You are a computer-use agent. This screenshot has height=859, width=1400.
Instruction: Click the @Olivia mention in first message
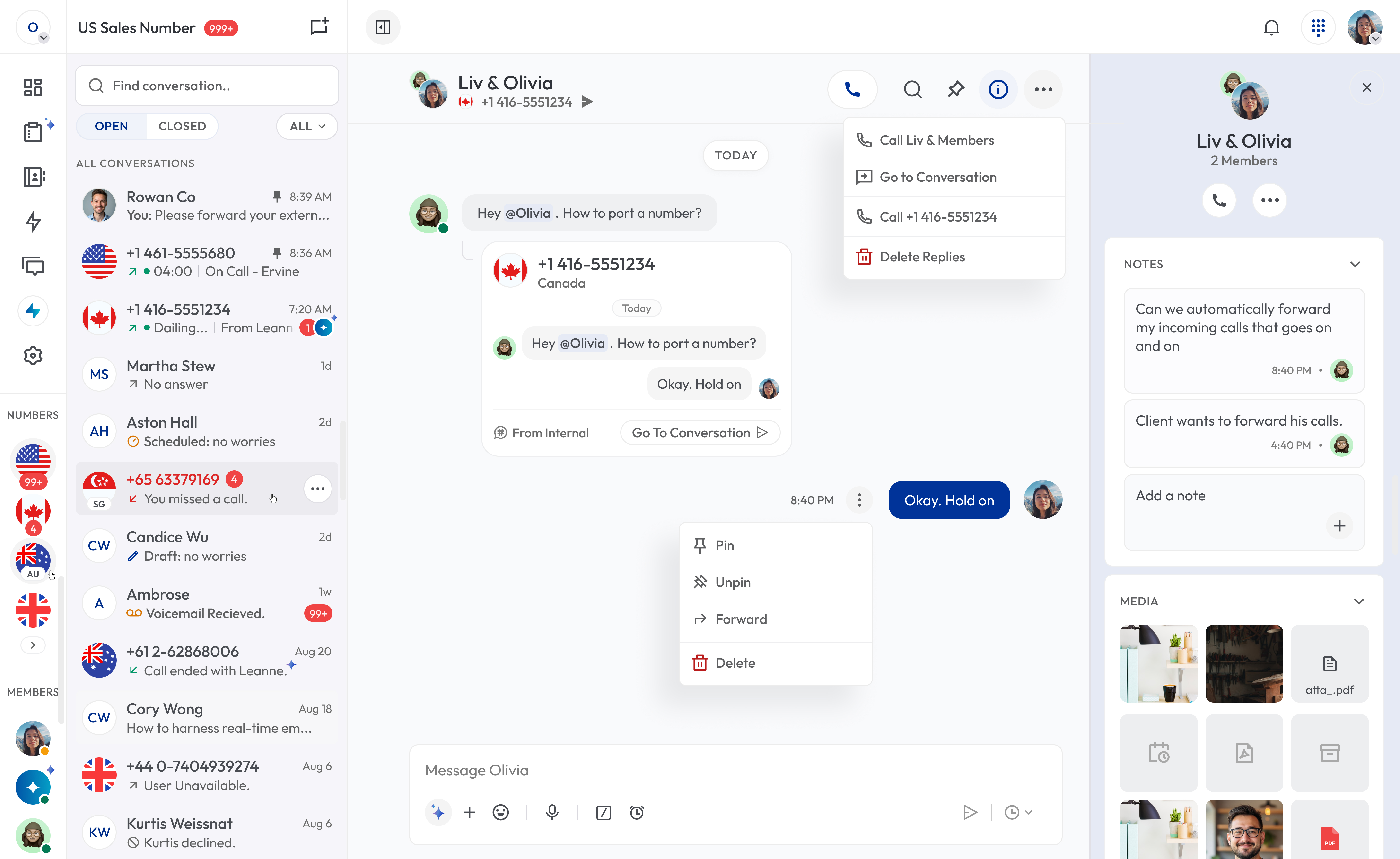tap(528, 213)
